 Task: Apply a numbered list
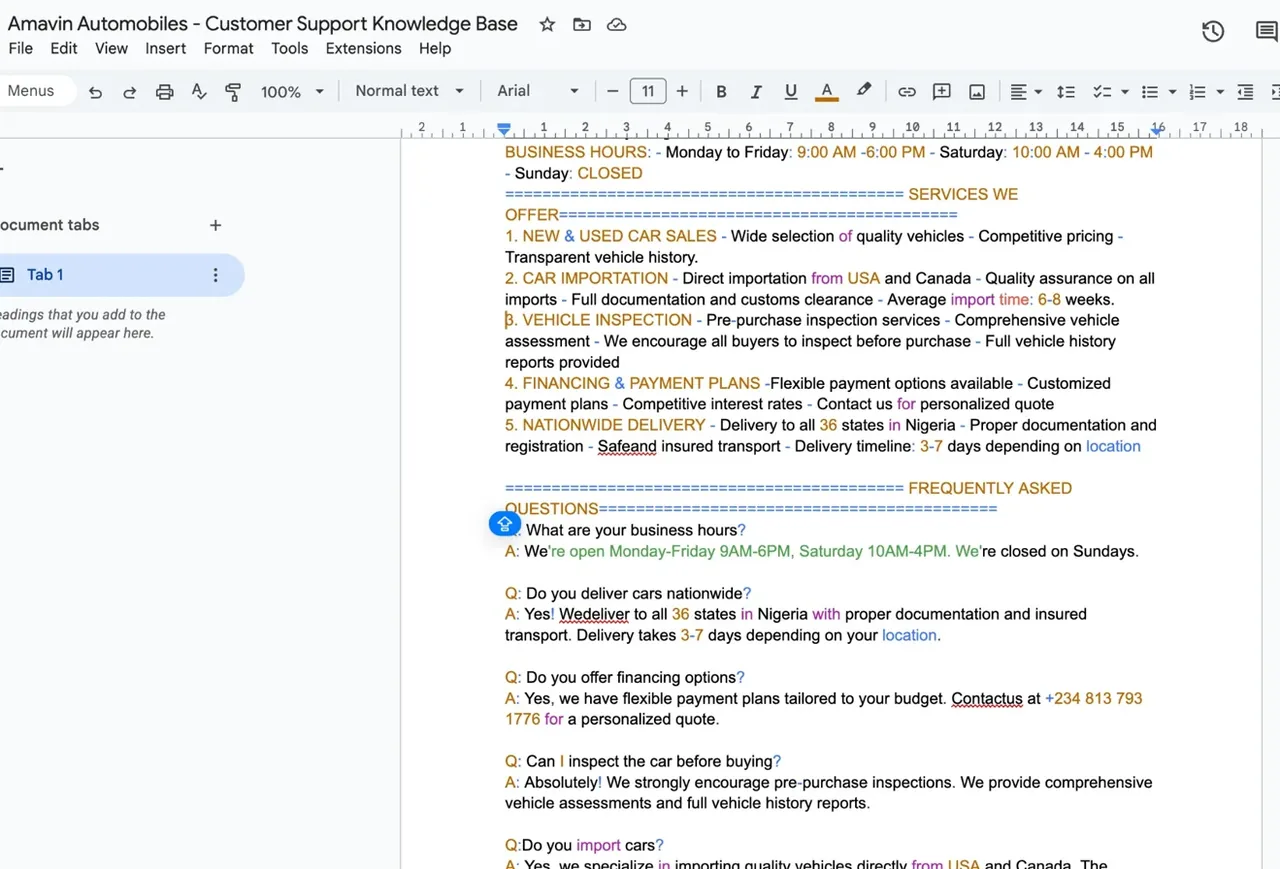coord(1197,92)
